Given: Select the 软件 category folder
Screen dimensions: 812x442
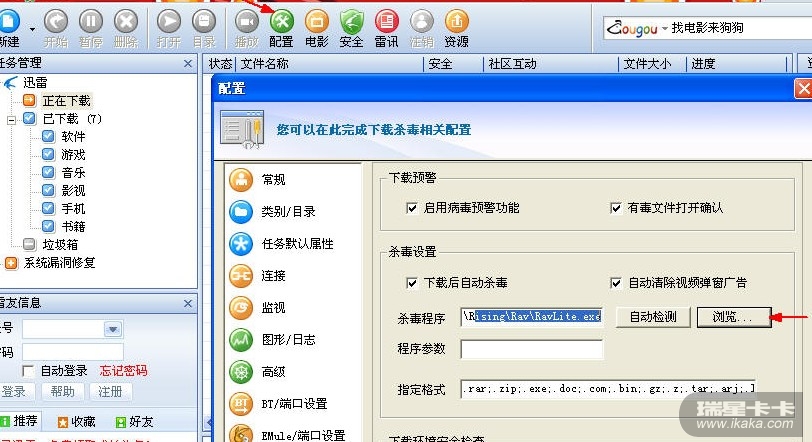Looking at the screenshot, I should coord(73,137).
